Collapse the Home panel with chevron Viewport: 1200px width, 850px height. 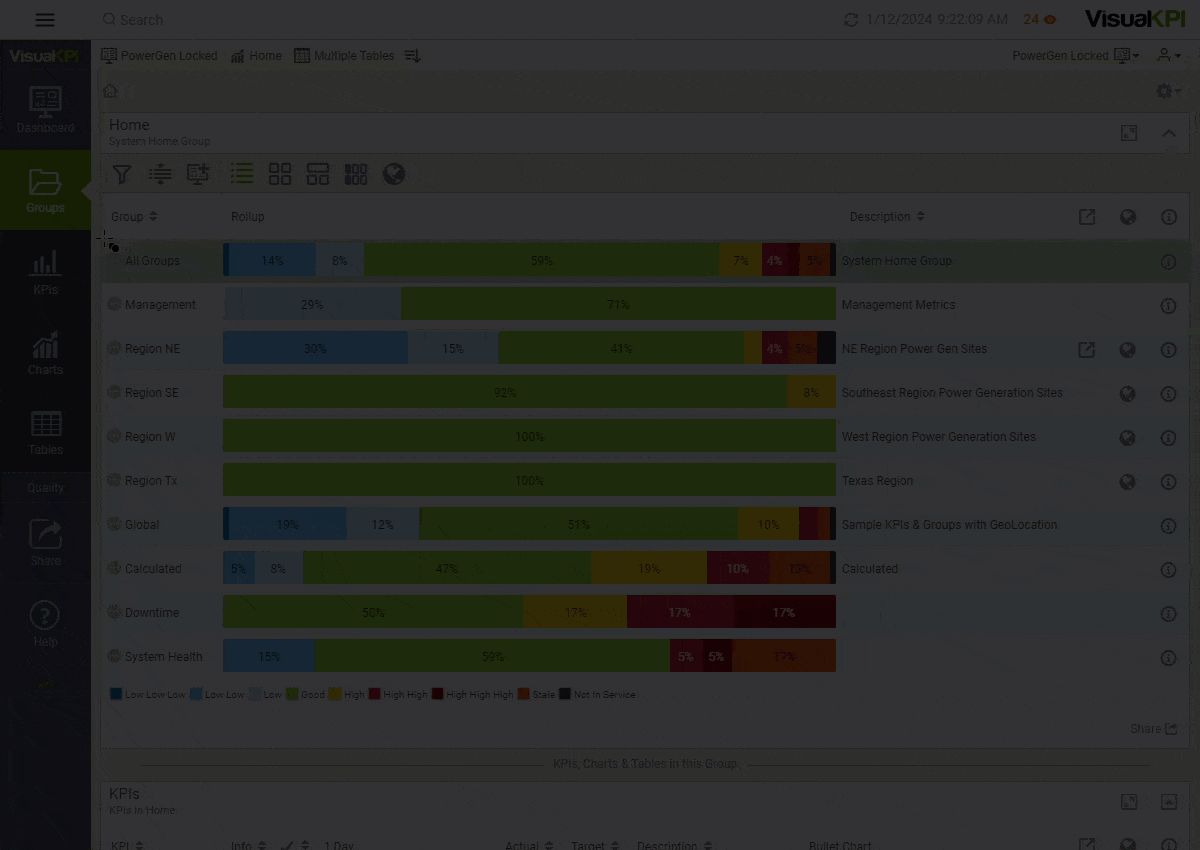pos(1168,133)
